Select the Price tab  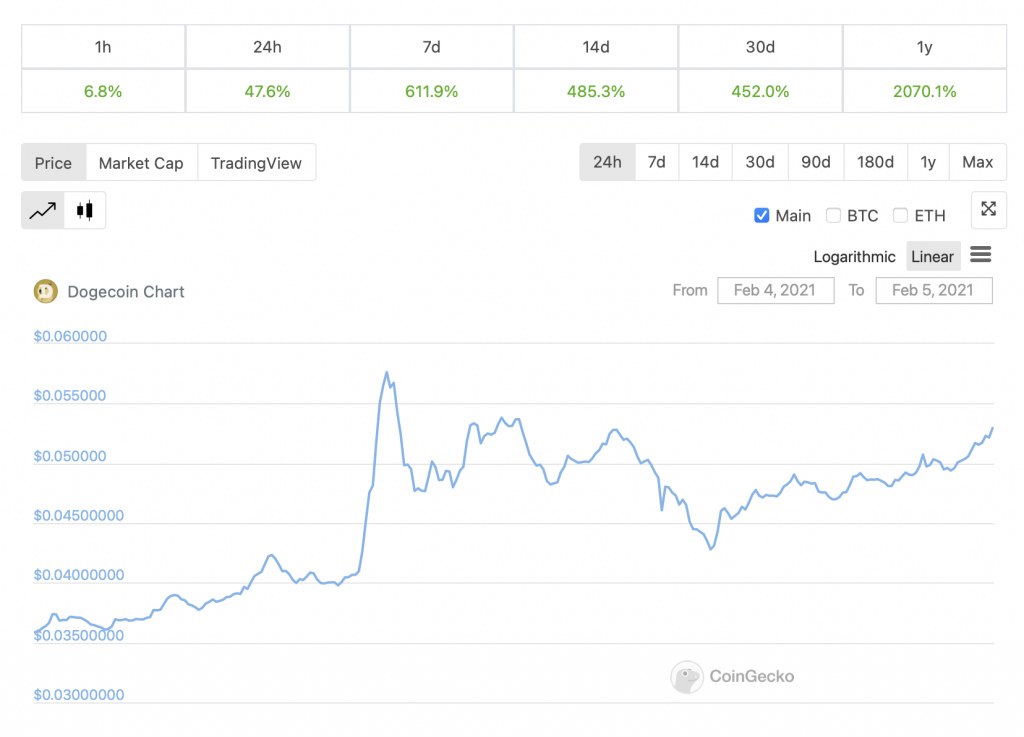click(x=54, y=163)
